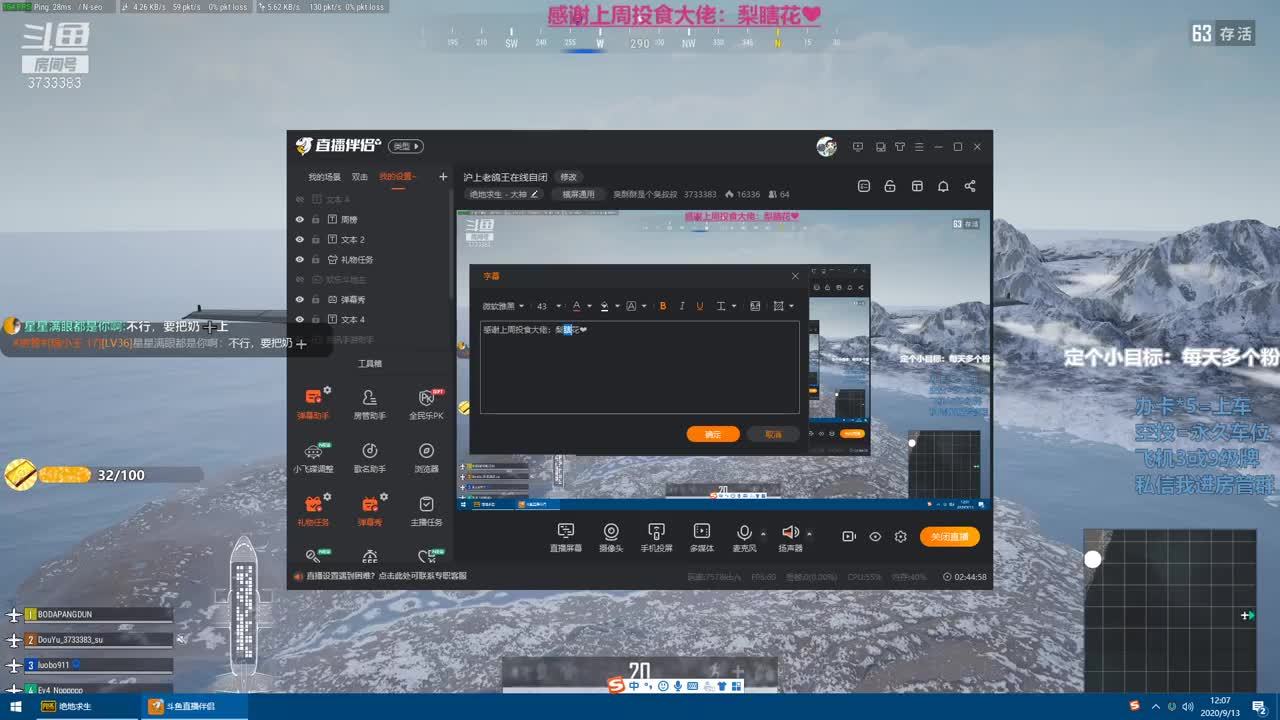Confirm subtitle with the 确定 button
The width and height of the screenshot is (1280, 720).
(713, 434)
